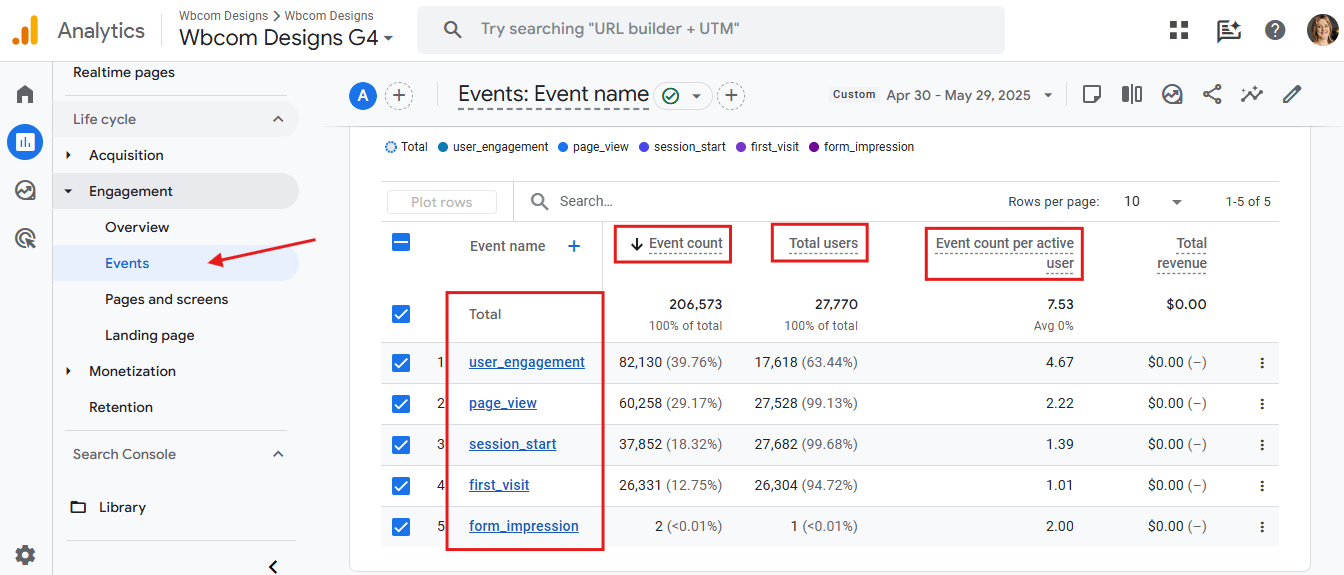The width and height of the screenshot is (1344, 575).
Task: Select Events in Engagement menu
Action: pyautogui.click(x=127, y=263)
